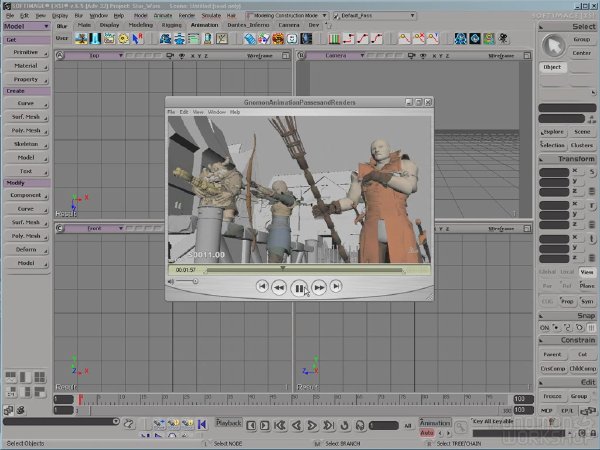Open the Window menu in the movie player
600x450 pixels.
217,112
